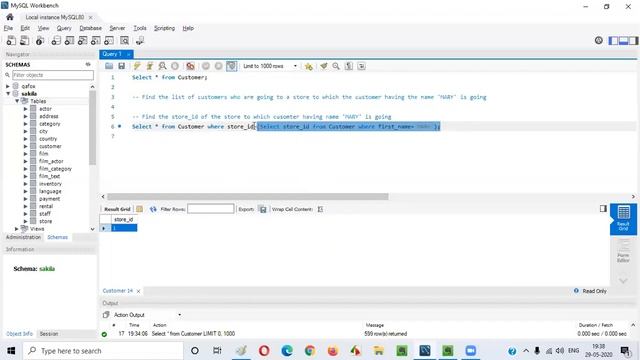Save the script with floppy icon
Screen dimensions: 640x360
(x=122, y=66)
